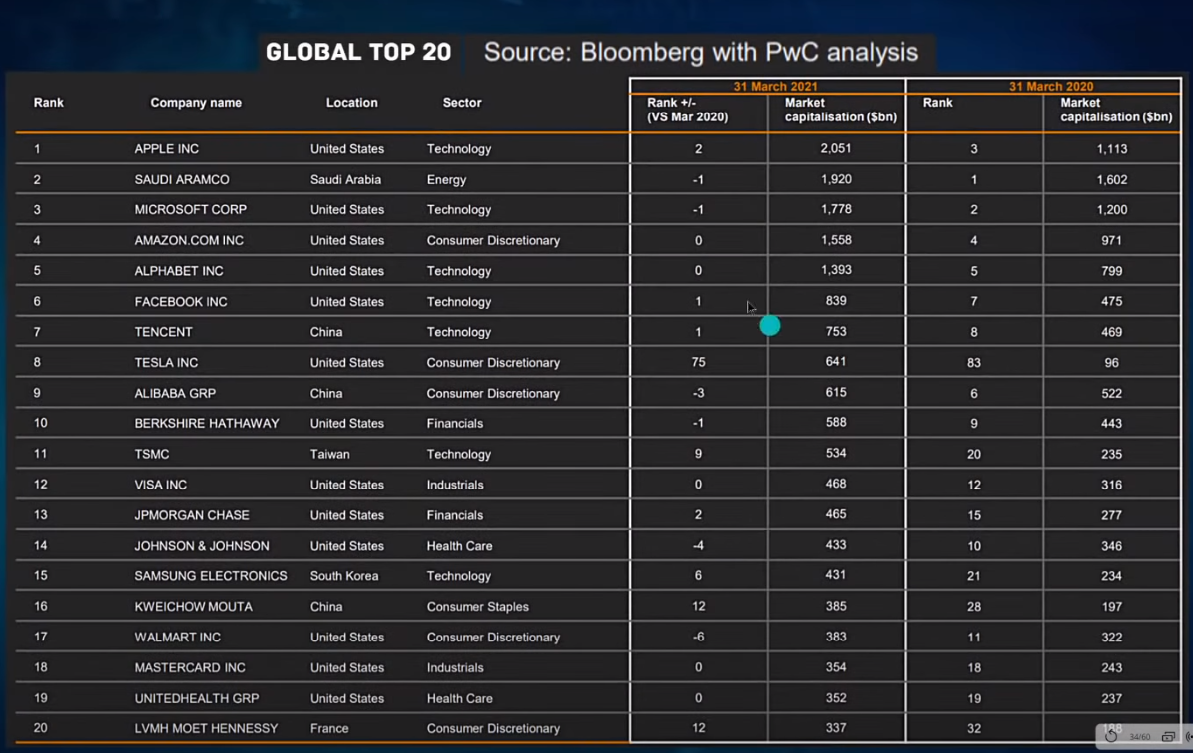Select TENCENT company name

coord(164,332)
